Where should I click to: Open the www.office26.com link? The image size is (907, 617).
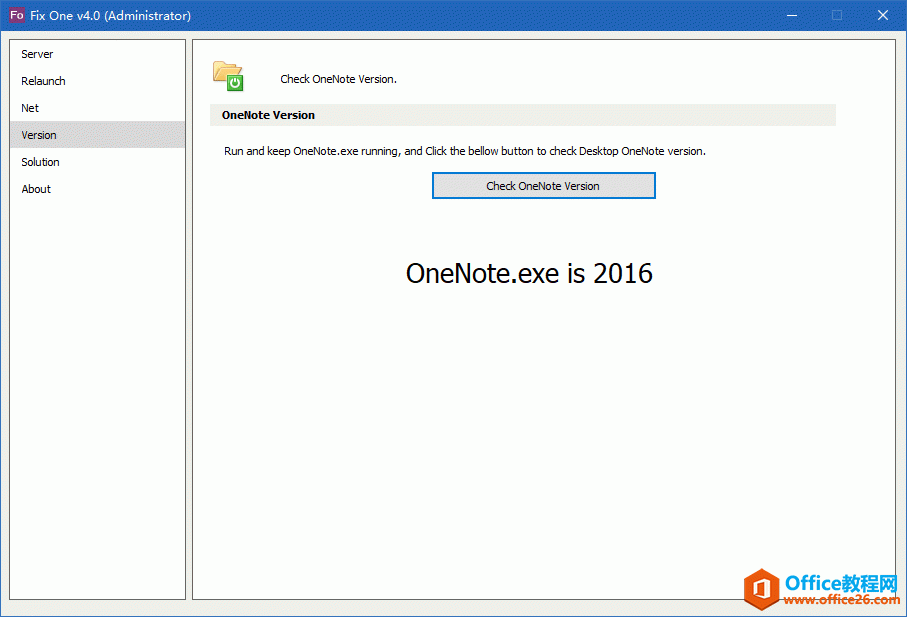coord(843,602)
